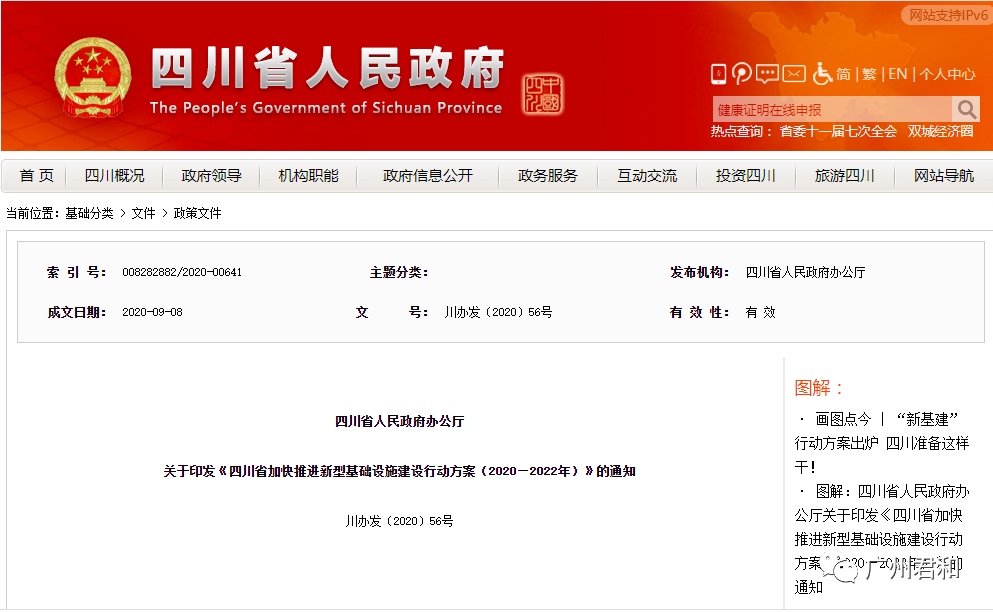This screenshot has height=612, width=993.
Task: Click breadcrumb 政策文件
Action: click(198, 214)
